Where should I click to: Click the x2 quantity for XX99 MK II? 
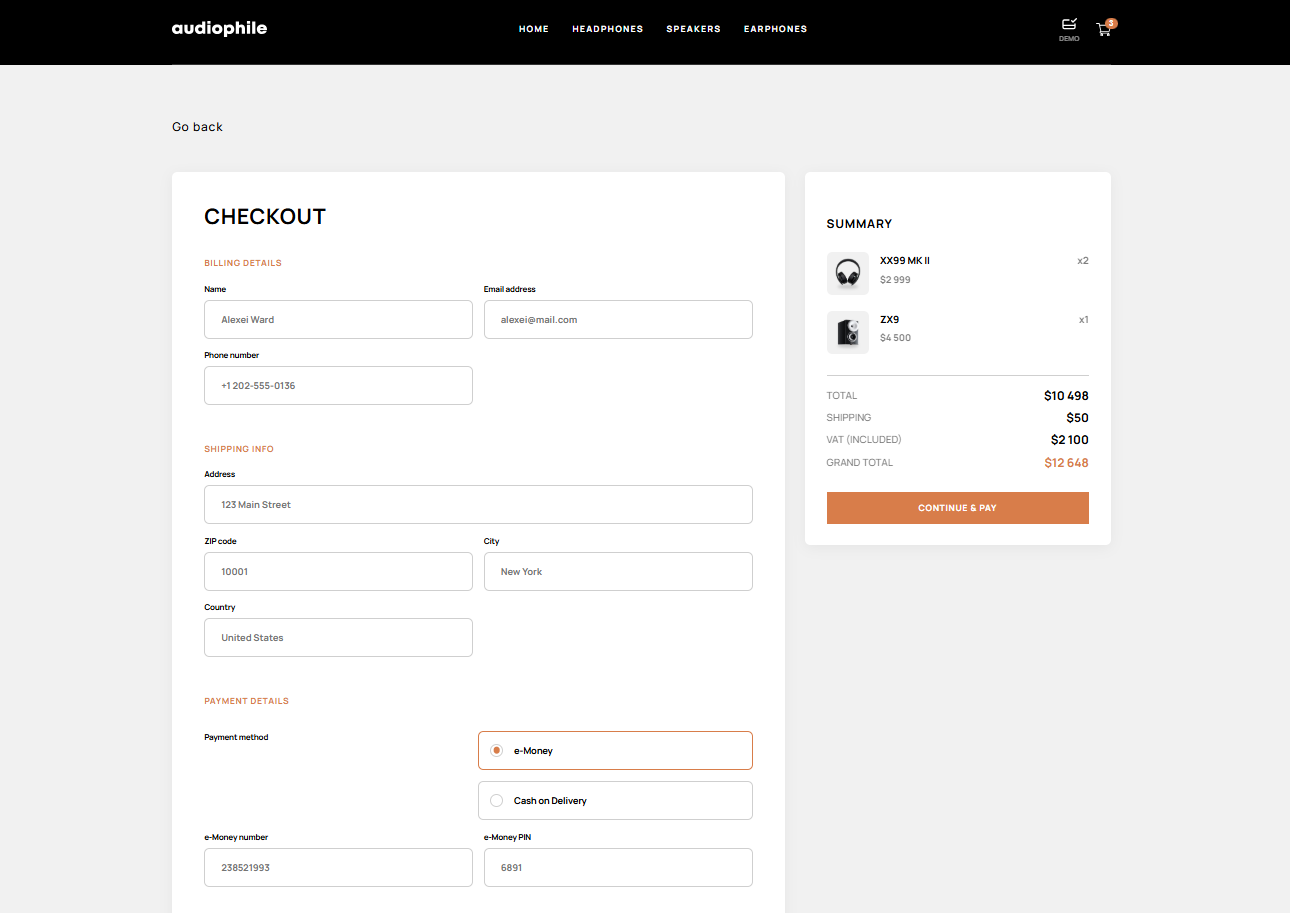(1083, 260)
